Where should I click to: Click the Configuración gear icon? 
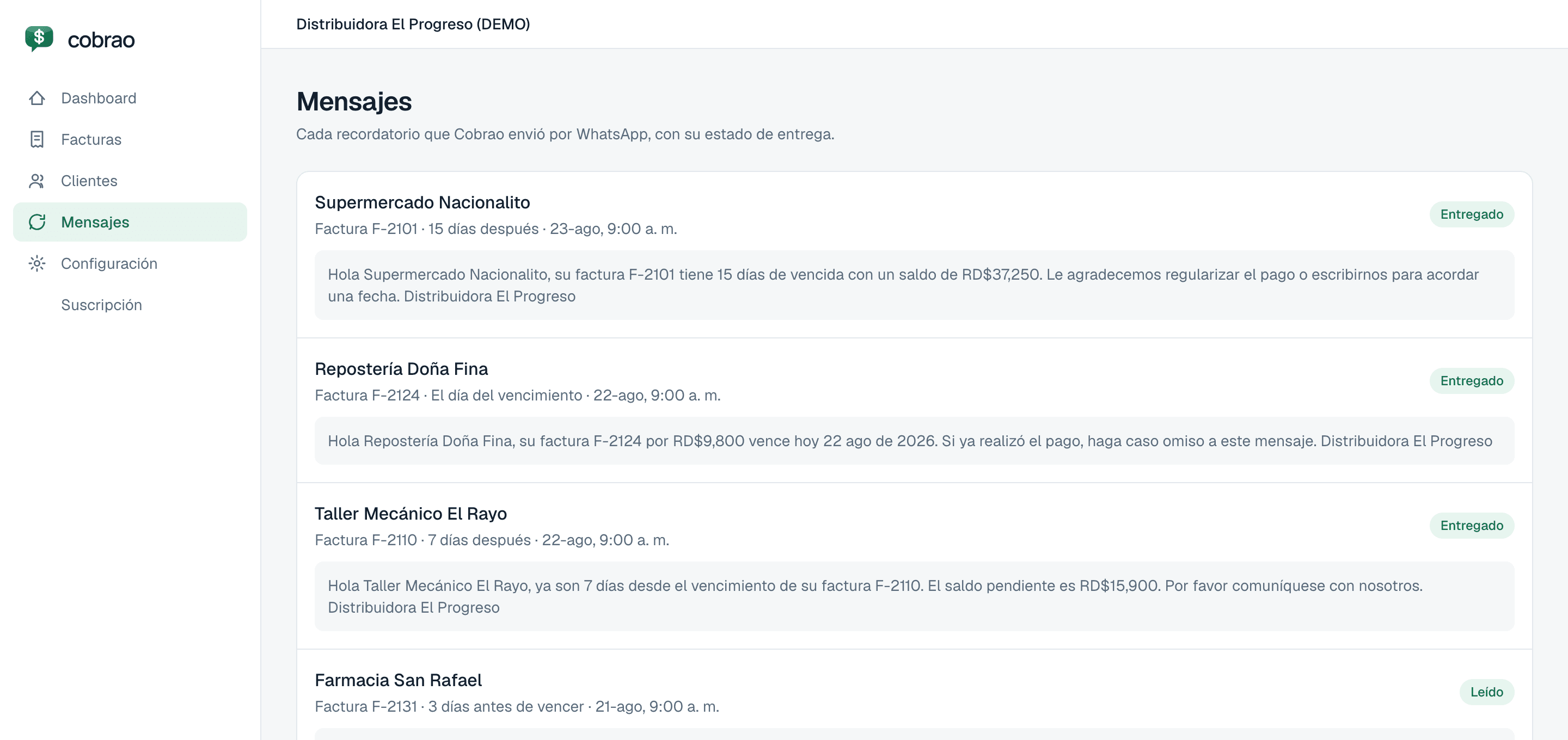point(37,263)
